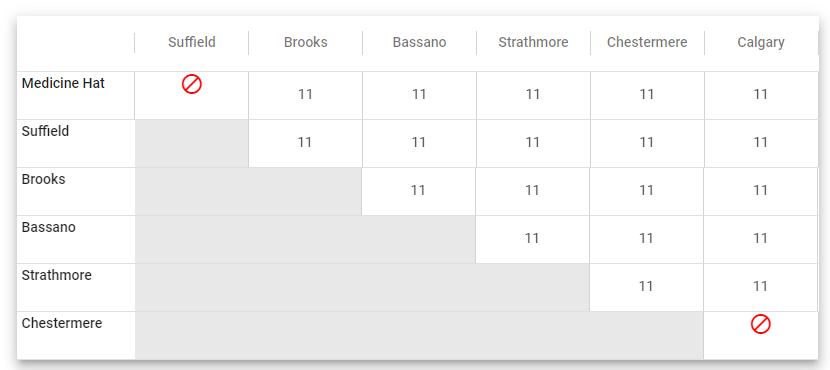The width and height of the screenshot is (830, 370).
Task: Select the Medicine Hat to Calgary fare cell
Action: pyautogui.click(x=761, y=95)
